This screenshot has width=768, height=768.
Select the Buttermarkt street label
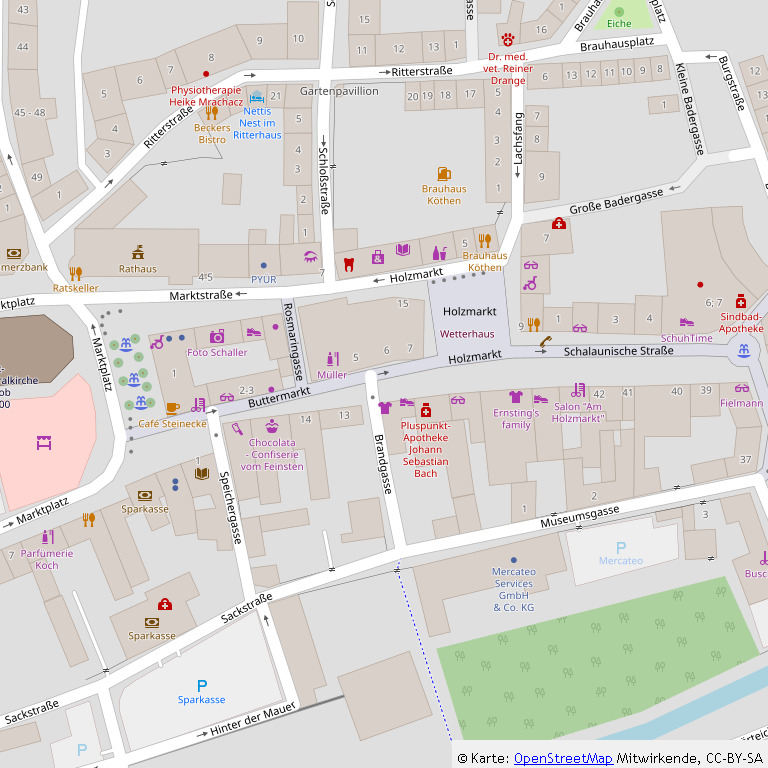point(279,397)
